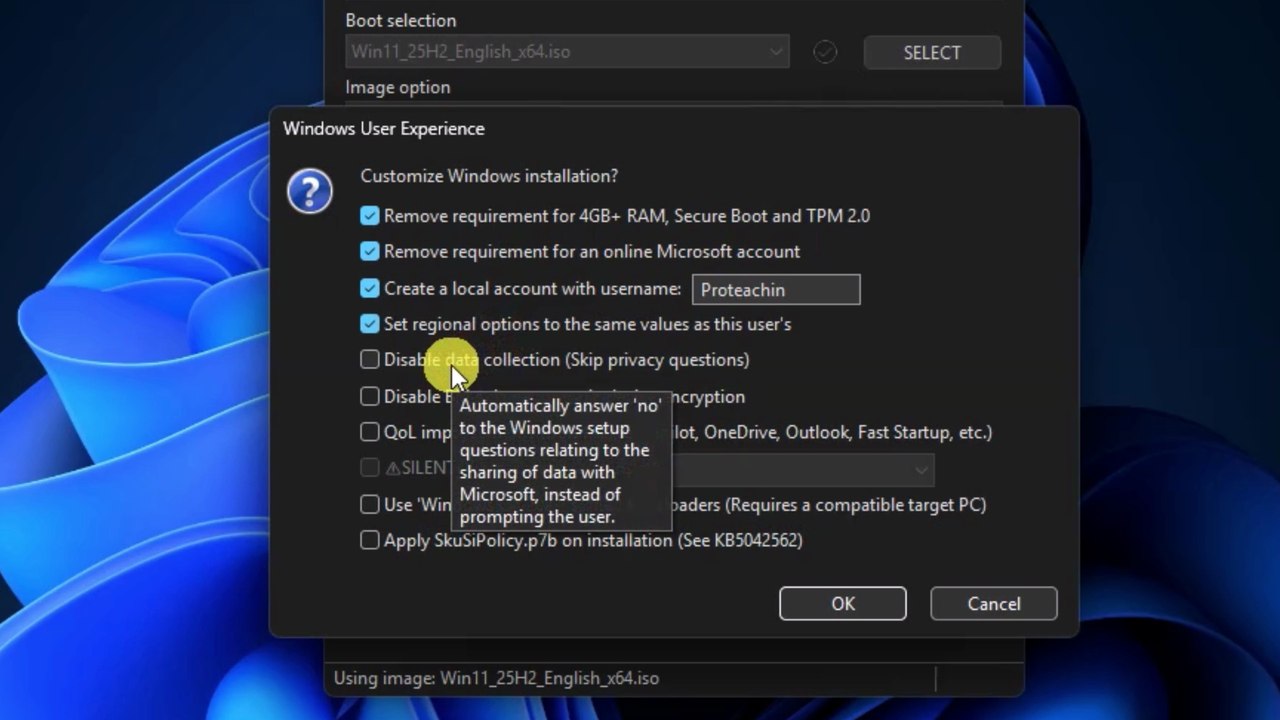Viewport: 1280px width, 720px height.
Task: Click the 'Image option' label
Action: pos(398,87)
